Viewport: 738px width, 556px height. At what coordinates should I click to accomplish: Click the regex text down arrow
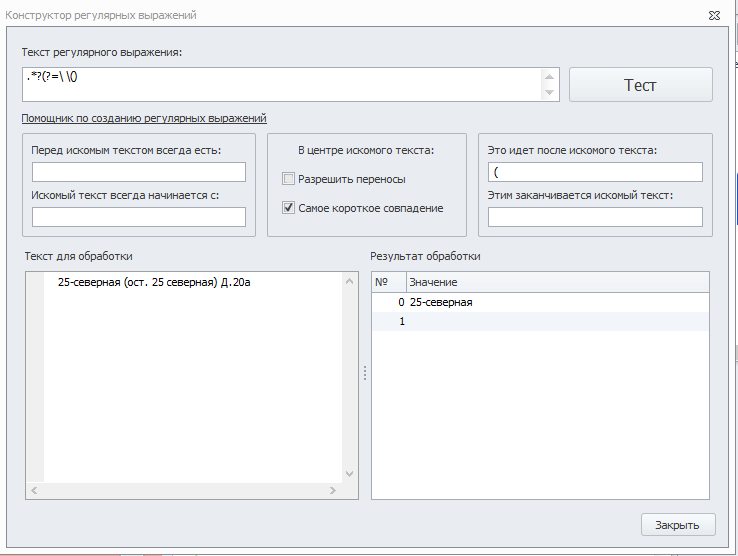[x=549, y=92]
